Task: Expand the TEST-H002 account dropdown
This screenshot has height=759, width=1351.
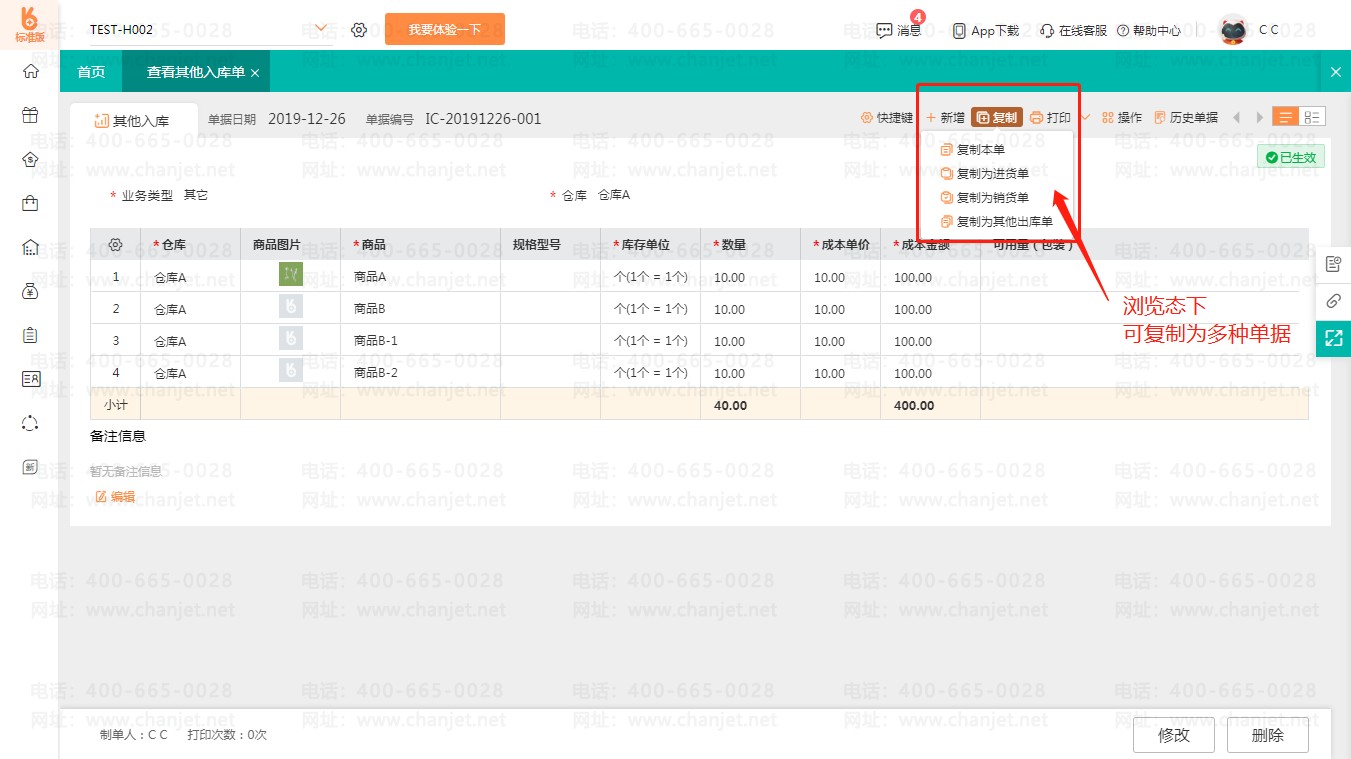Action: [x=321, y=29]
